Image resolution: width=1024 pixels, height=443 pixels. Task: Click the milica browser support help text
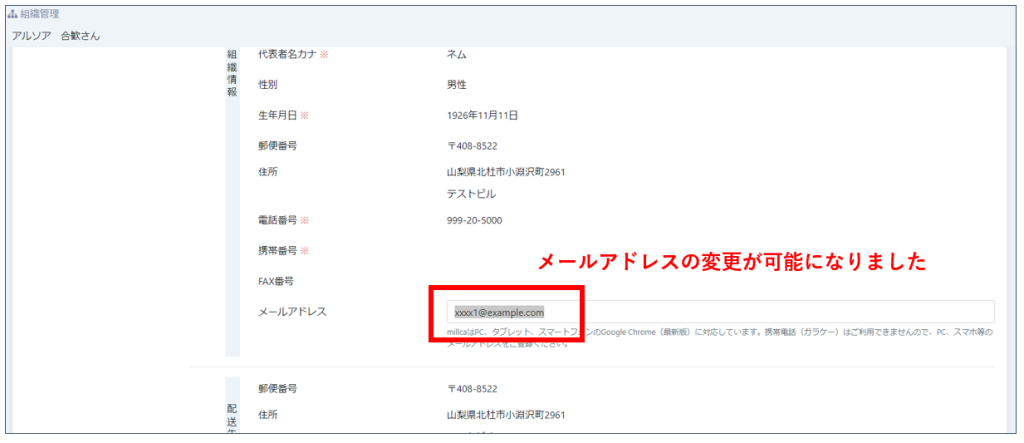(720, 331)
